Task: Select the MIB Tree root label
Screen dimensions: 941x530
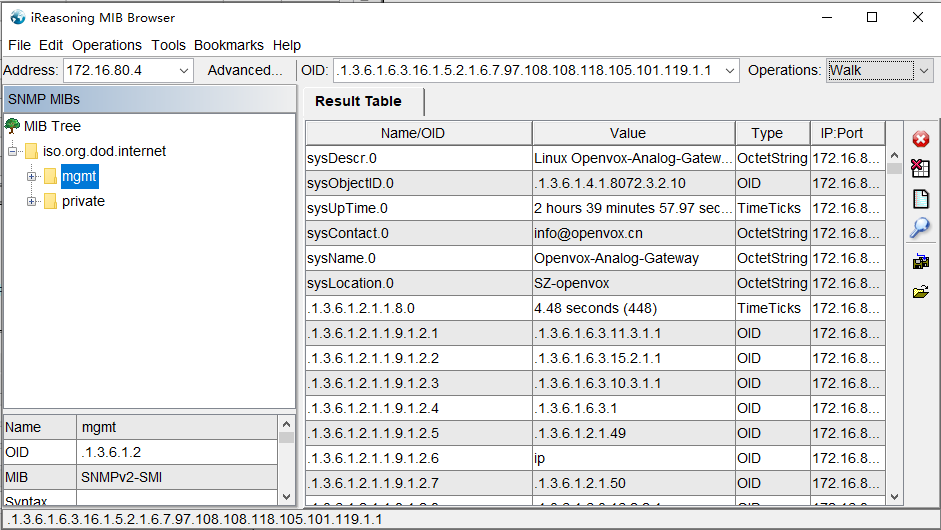Action: (52, 126)
